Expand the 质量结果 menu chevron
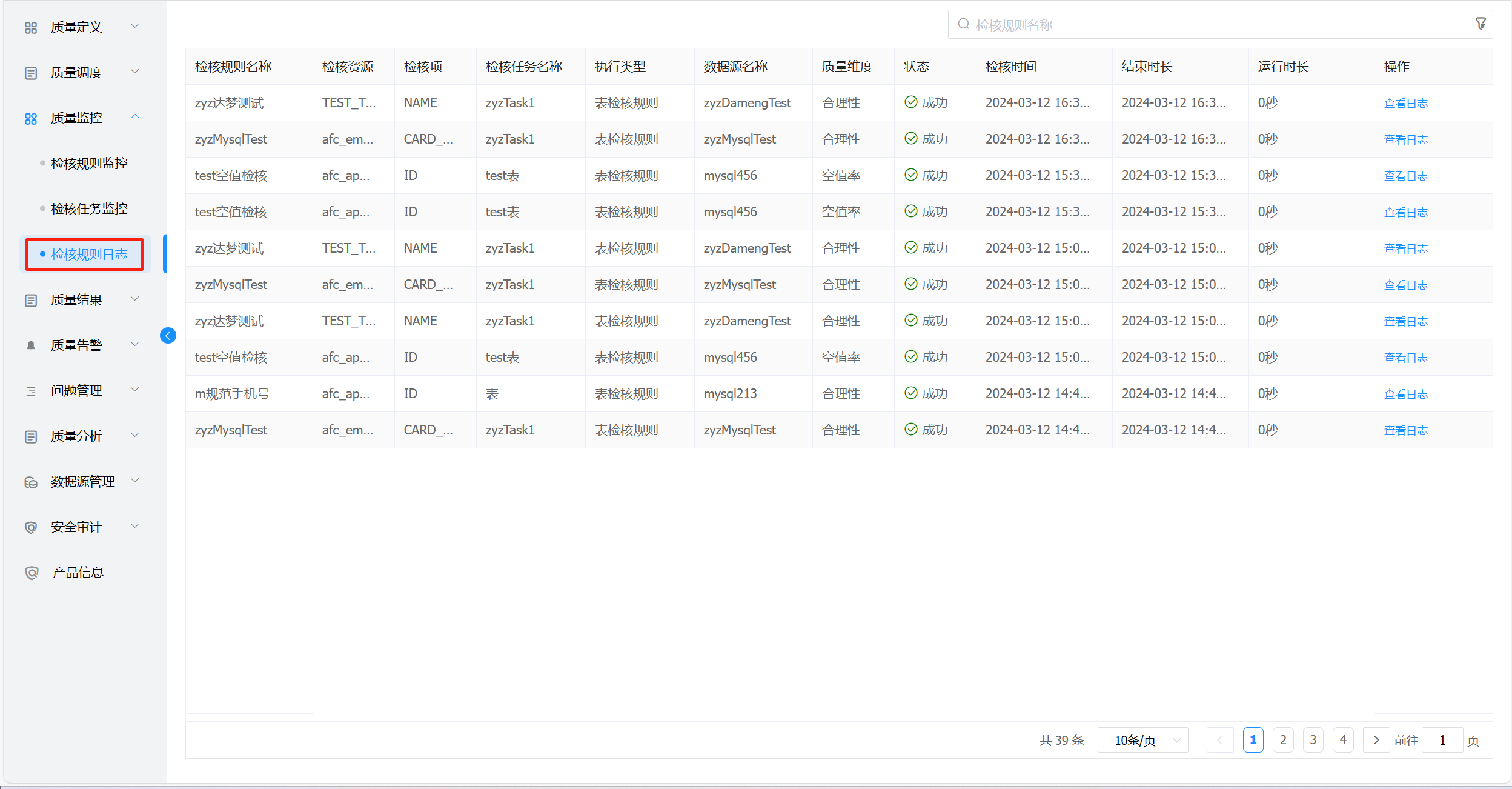Screen dimensions: 1512x789 coord(135,299)
